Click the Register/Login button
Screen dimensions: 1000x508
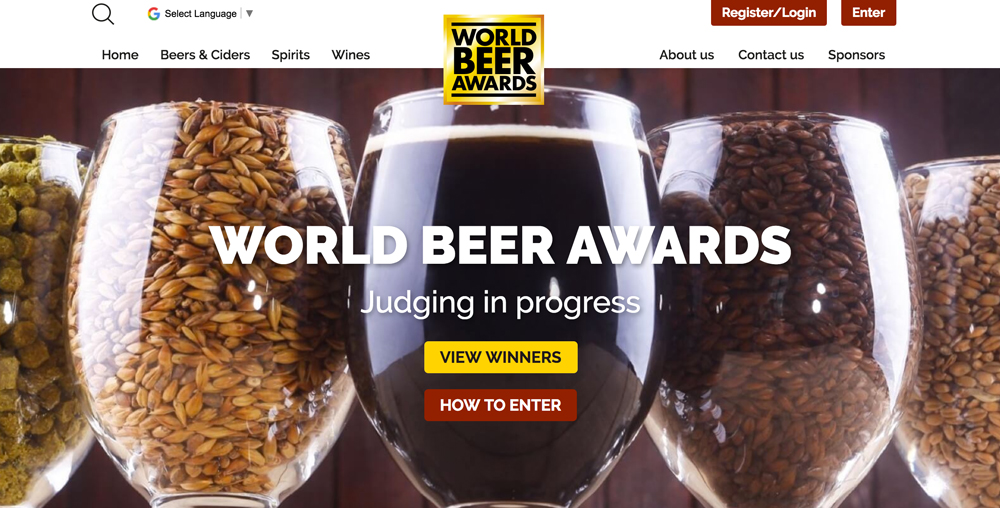(768, 13)
